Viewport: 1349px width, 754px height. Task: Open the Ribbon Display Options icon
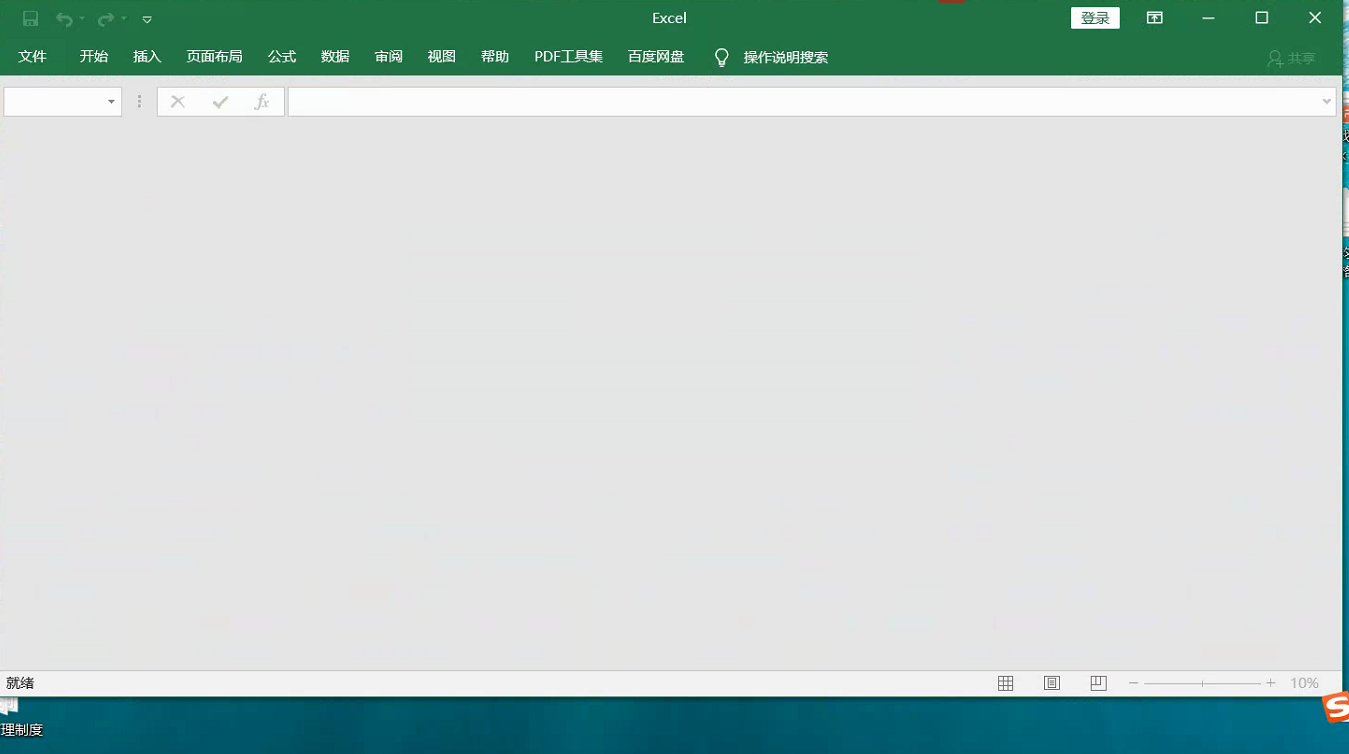coord(1155,18)
